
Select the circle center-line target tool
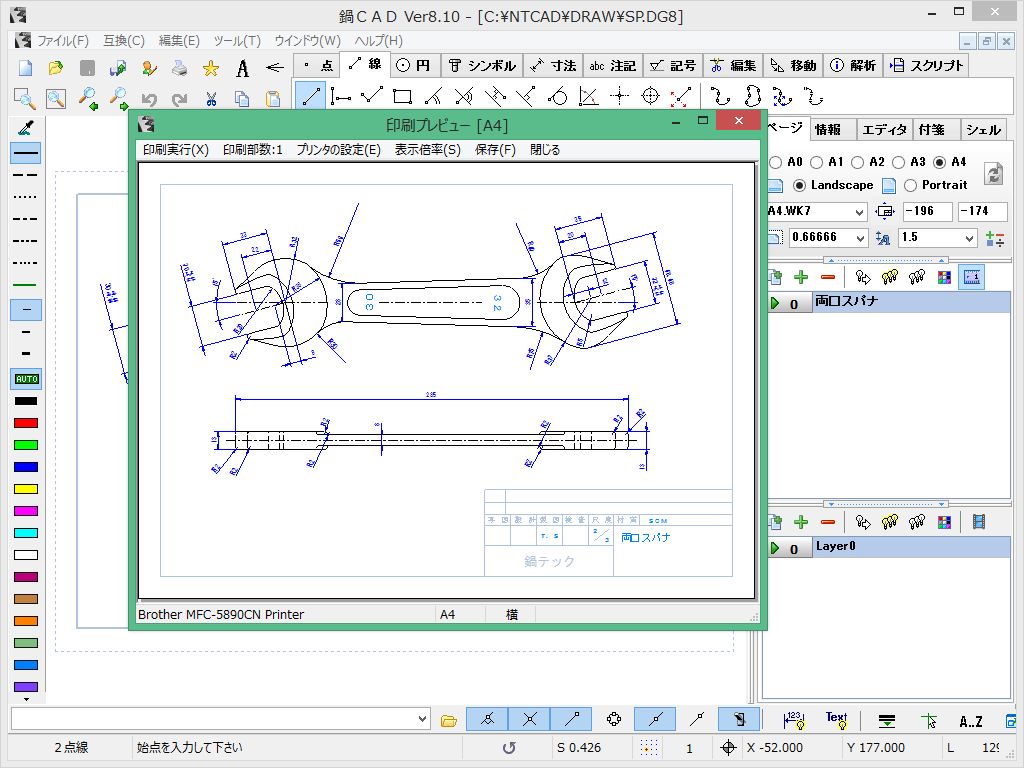650,97
